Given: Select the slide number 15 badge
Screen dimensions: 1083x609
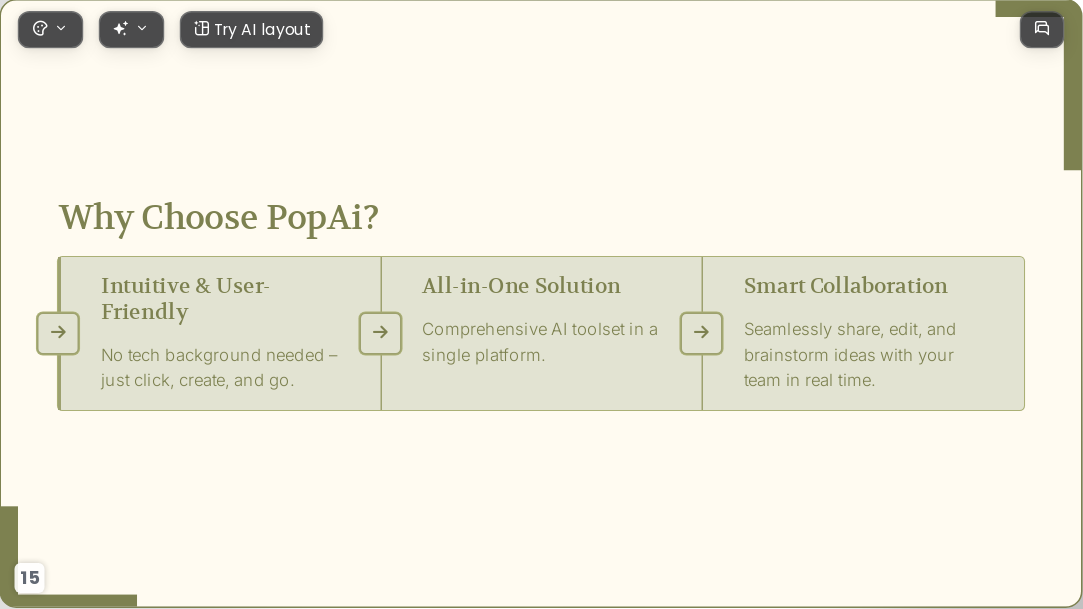Looking at the screenshot, I should 30,577.
